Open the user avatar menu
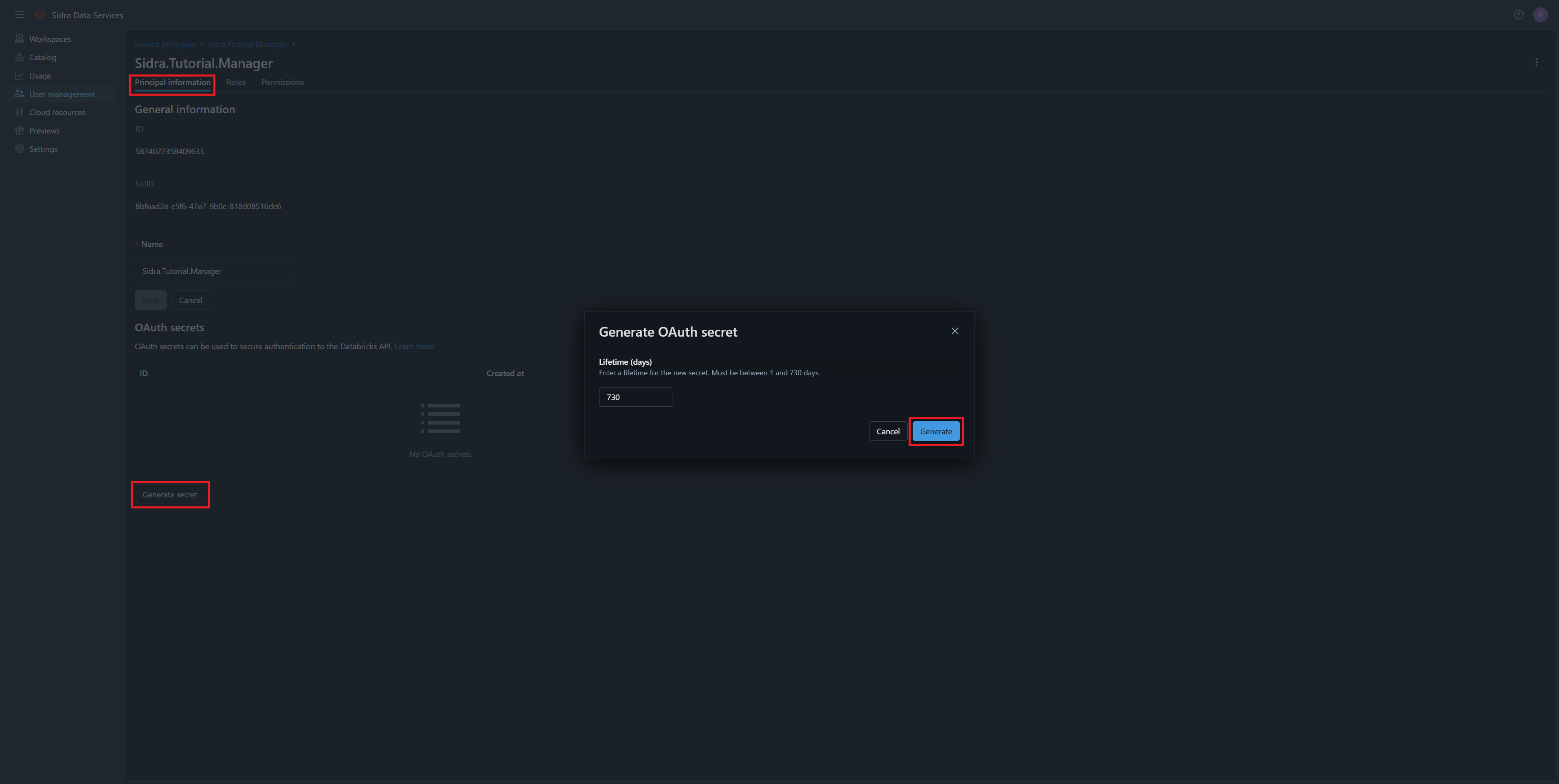The image size is (1559, 784). (1540, 15)
